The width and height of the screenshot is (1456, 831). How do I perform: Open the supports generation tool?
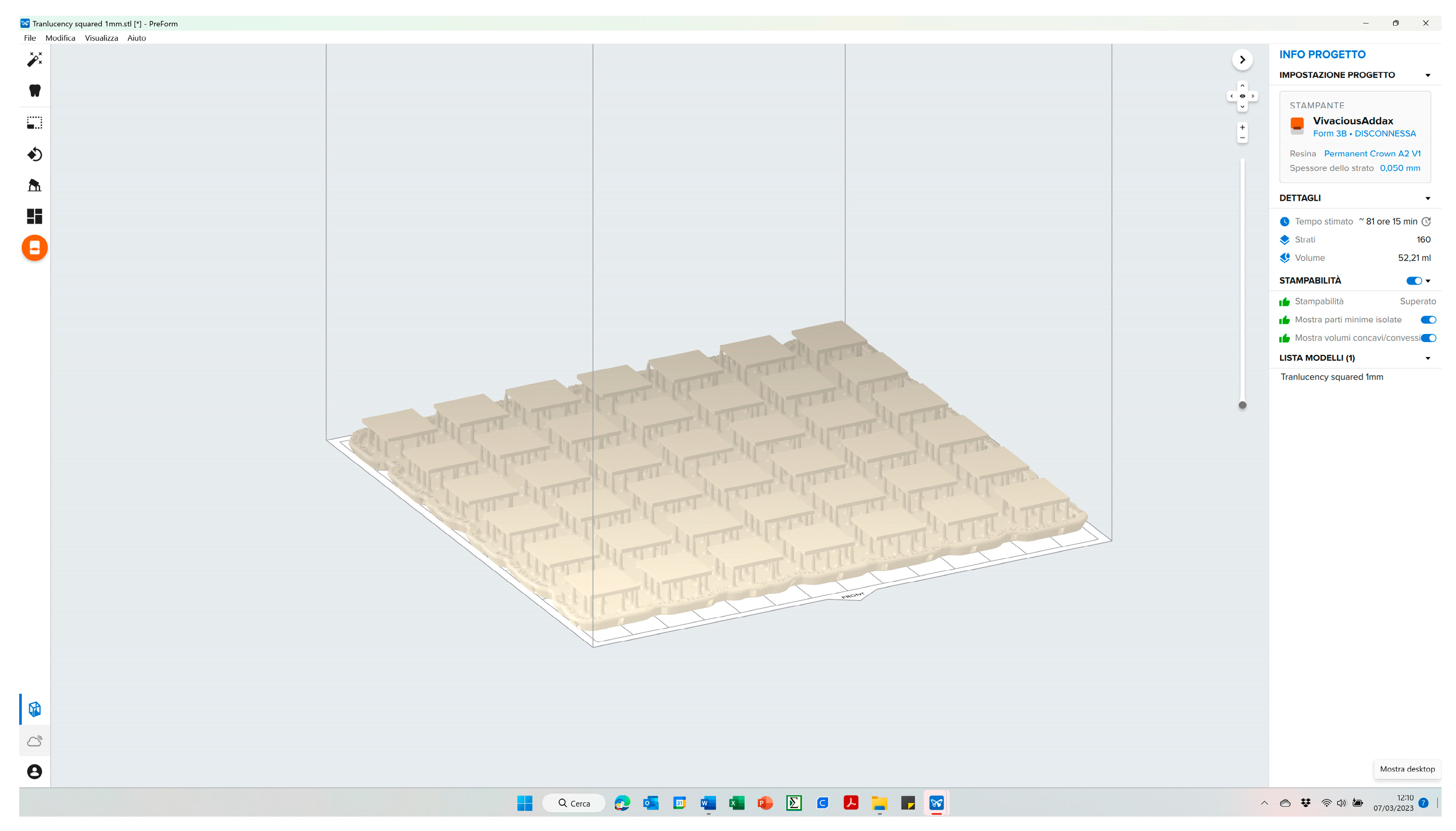34,185
